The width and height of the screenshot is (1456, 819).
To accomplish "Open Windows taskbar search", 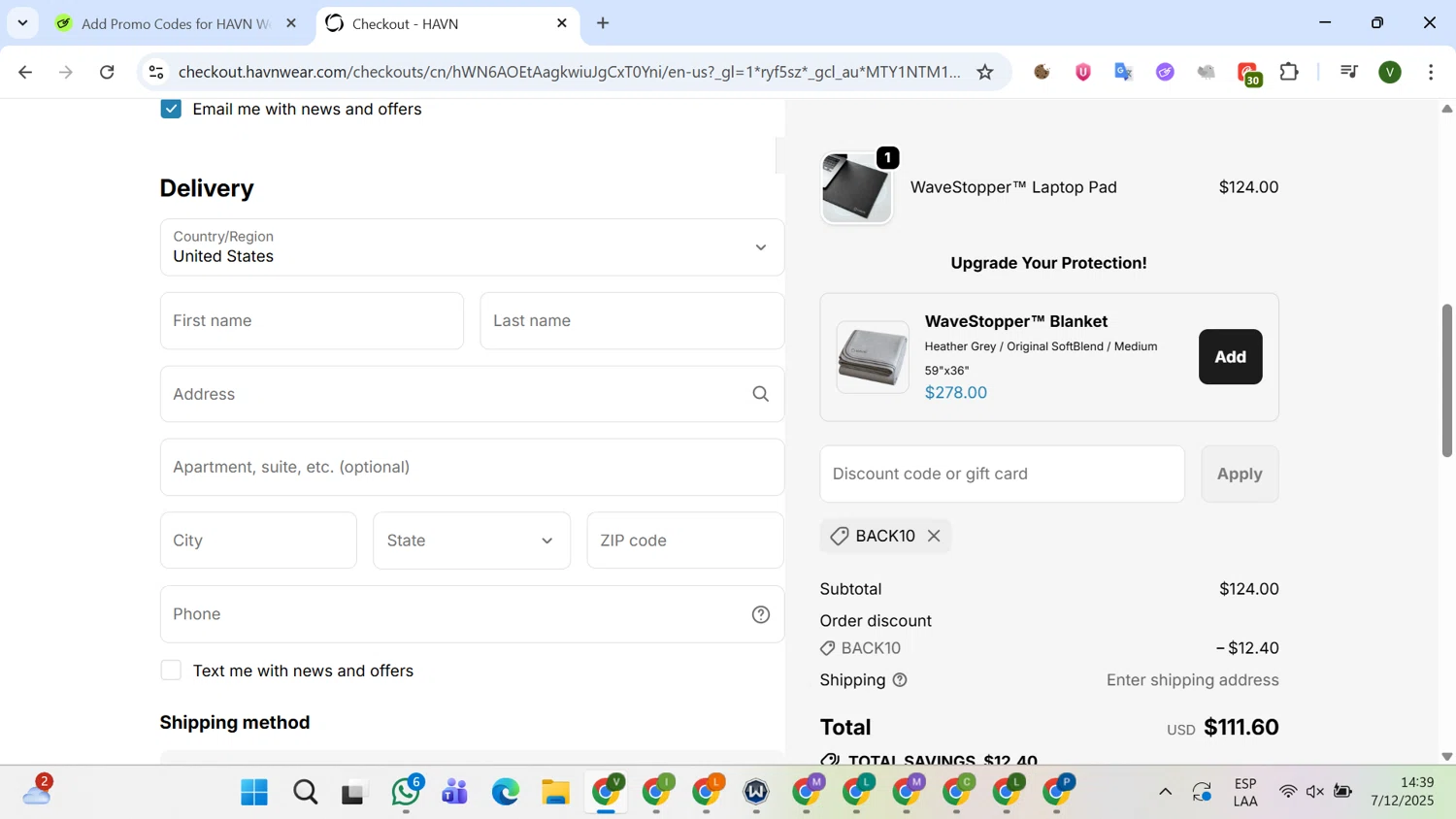I will (305, 793).
